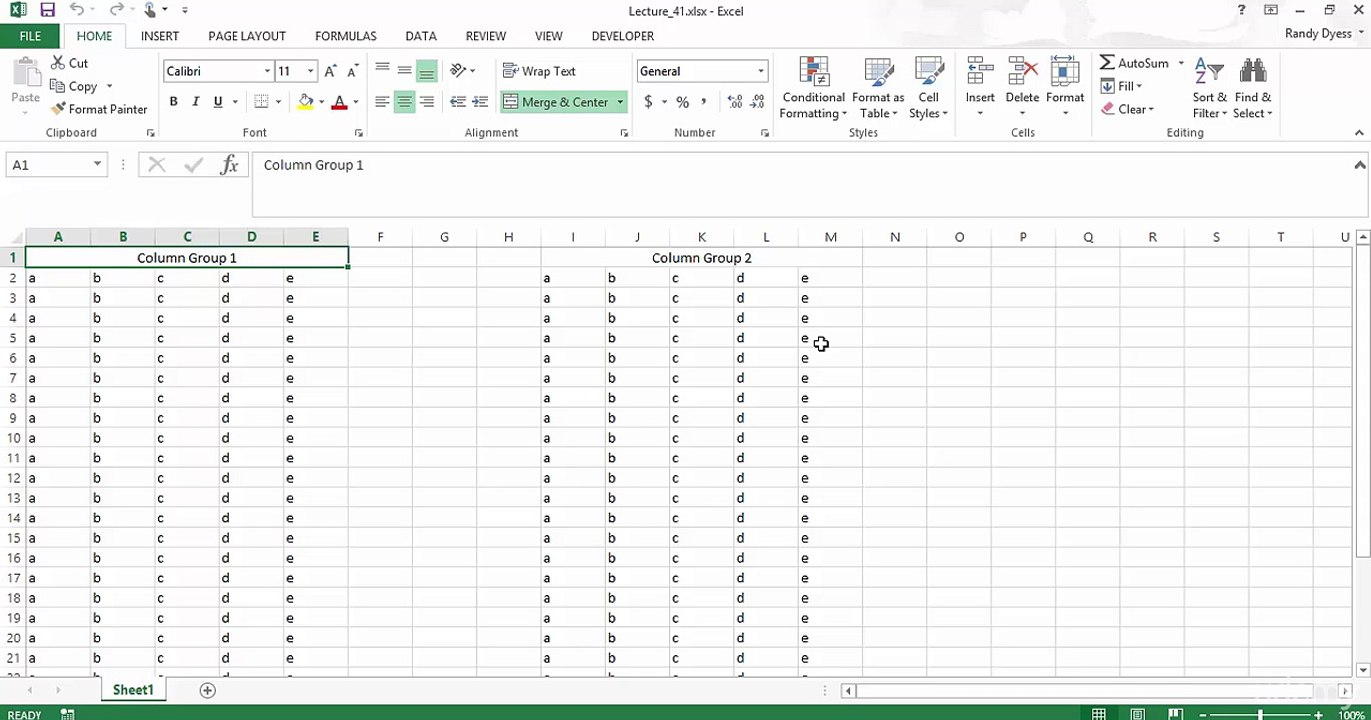This screenshot has height=720, width=1371.
Task: Toggle Underline formatting
Action: tap(218, 102)
